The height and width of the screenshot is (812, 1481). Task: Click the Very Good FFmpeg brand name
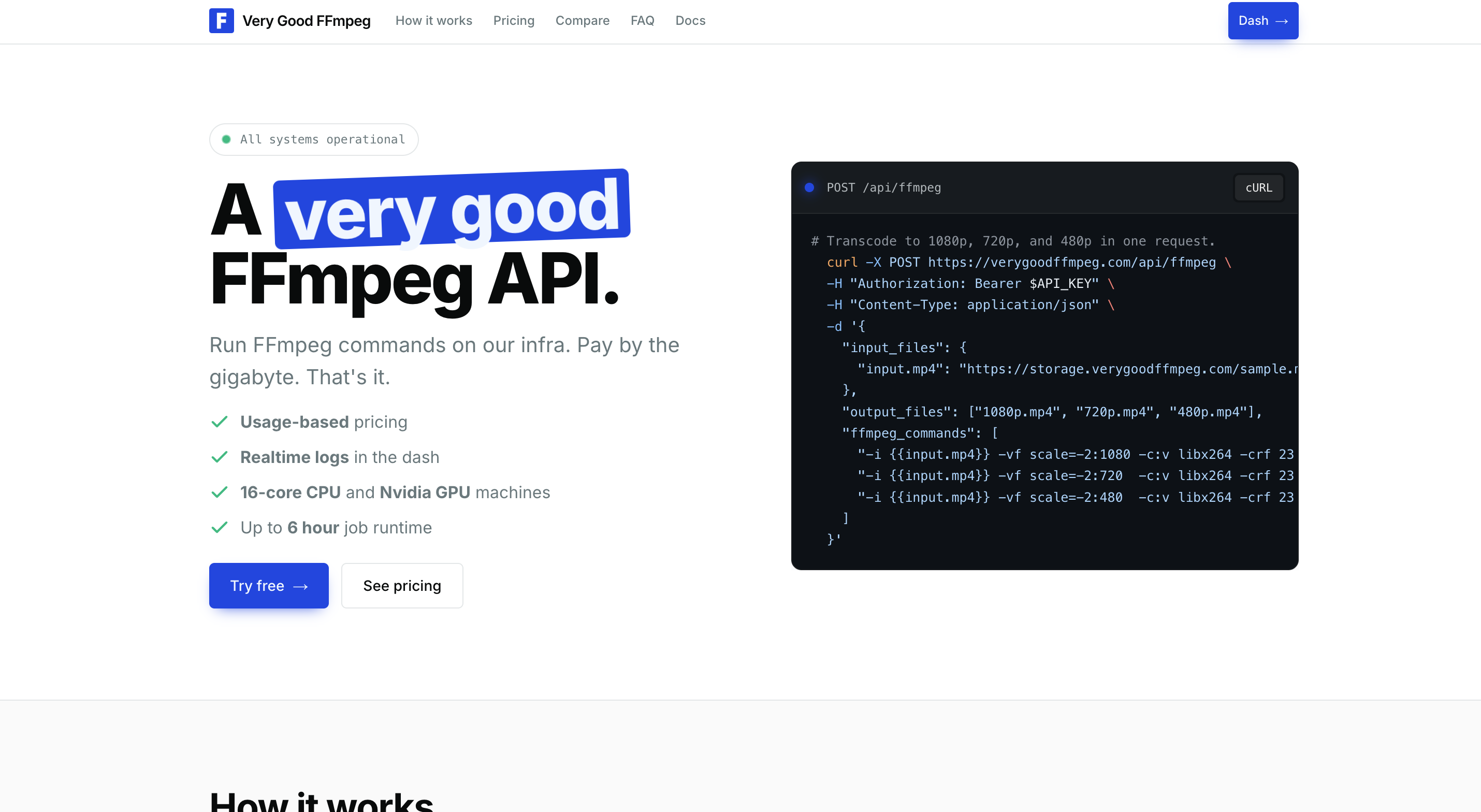pos(307,21)
